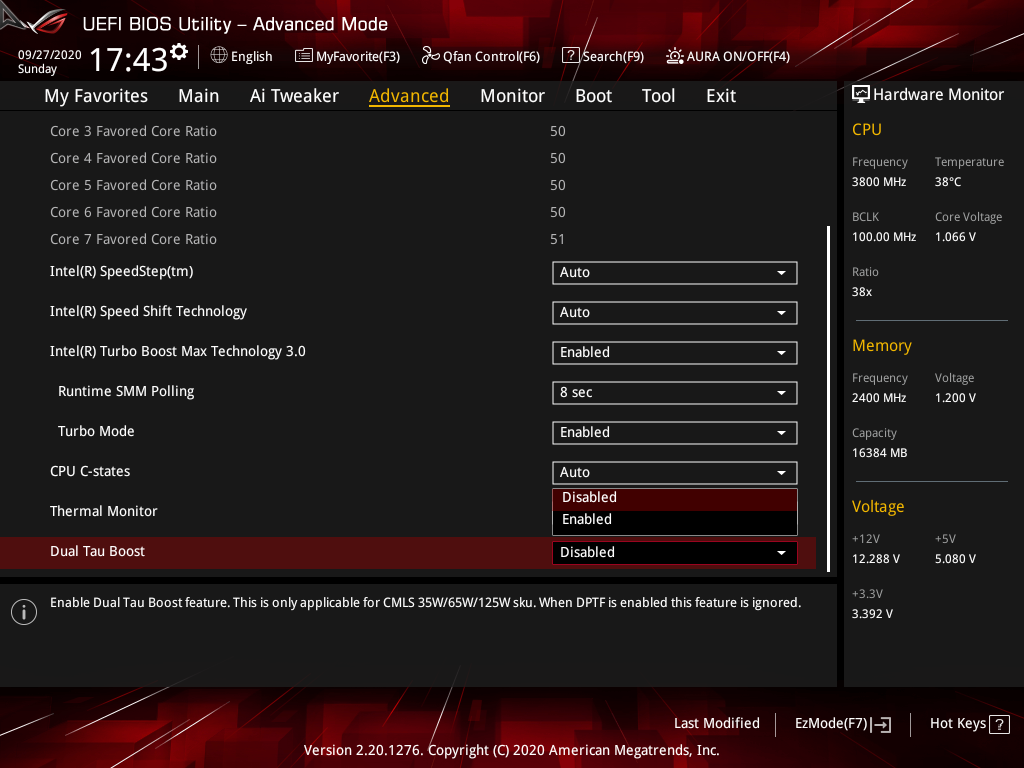Click the info icon beside the help text

[24, 612]
